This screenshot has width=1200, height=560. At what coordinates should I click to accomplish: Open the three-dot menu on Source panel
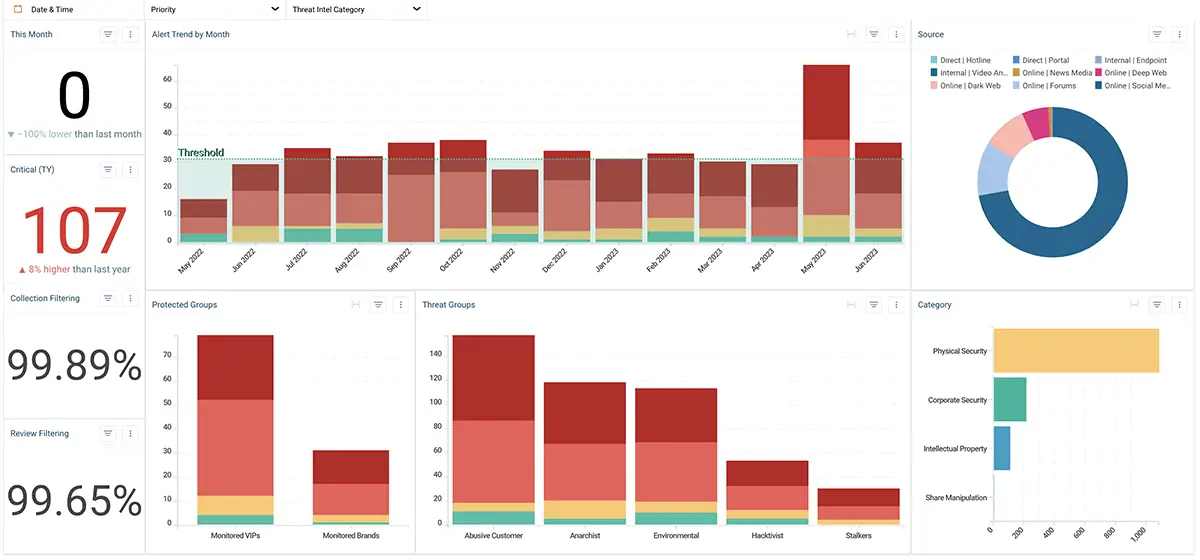[1180, 34]
